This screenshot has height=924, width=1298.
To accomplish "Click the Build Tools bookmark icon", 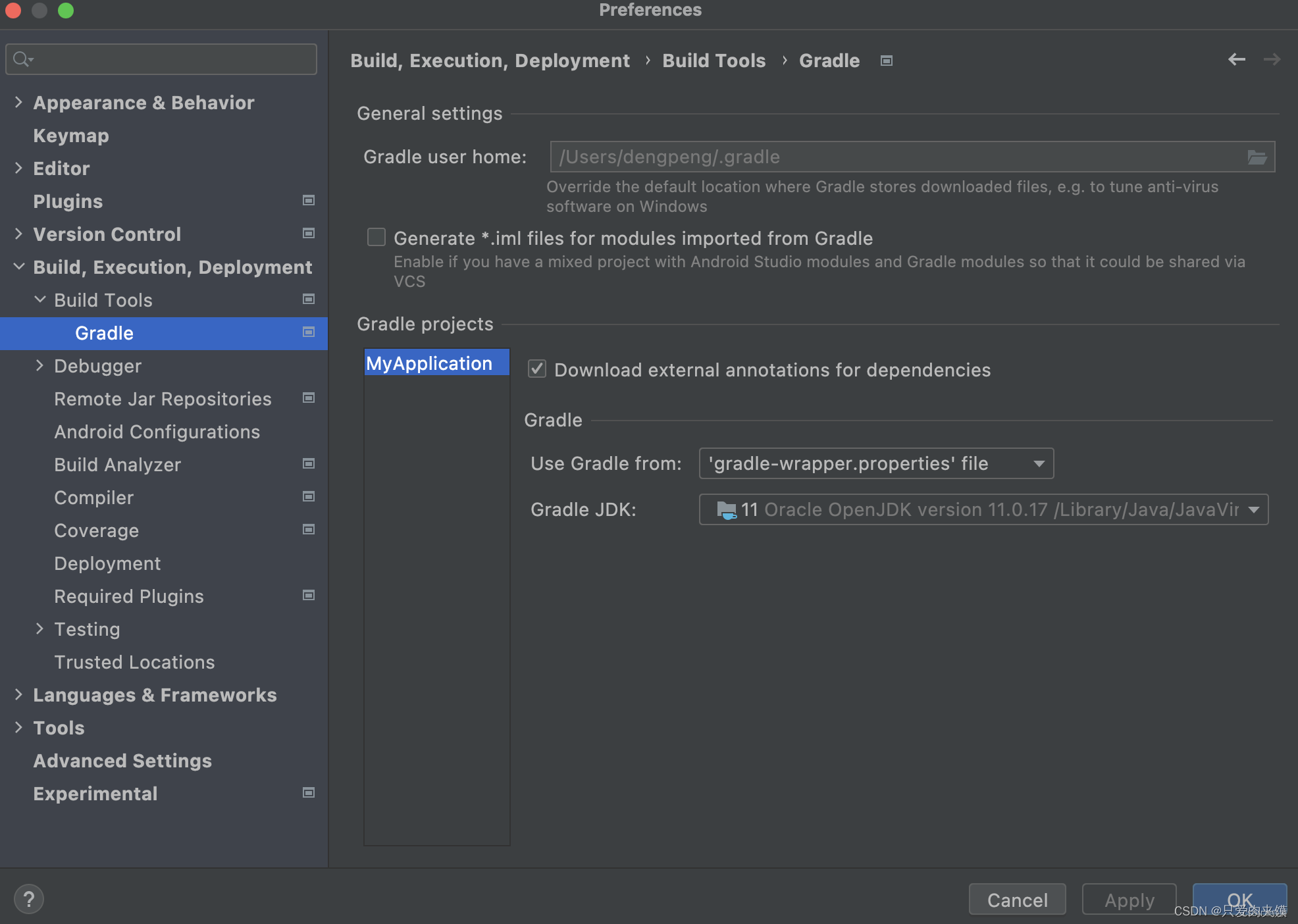I will [x=309, y=299].
